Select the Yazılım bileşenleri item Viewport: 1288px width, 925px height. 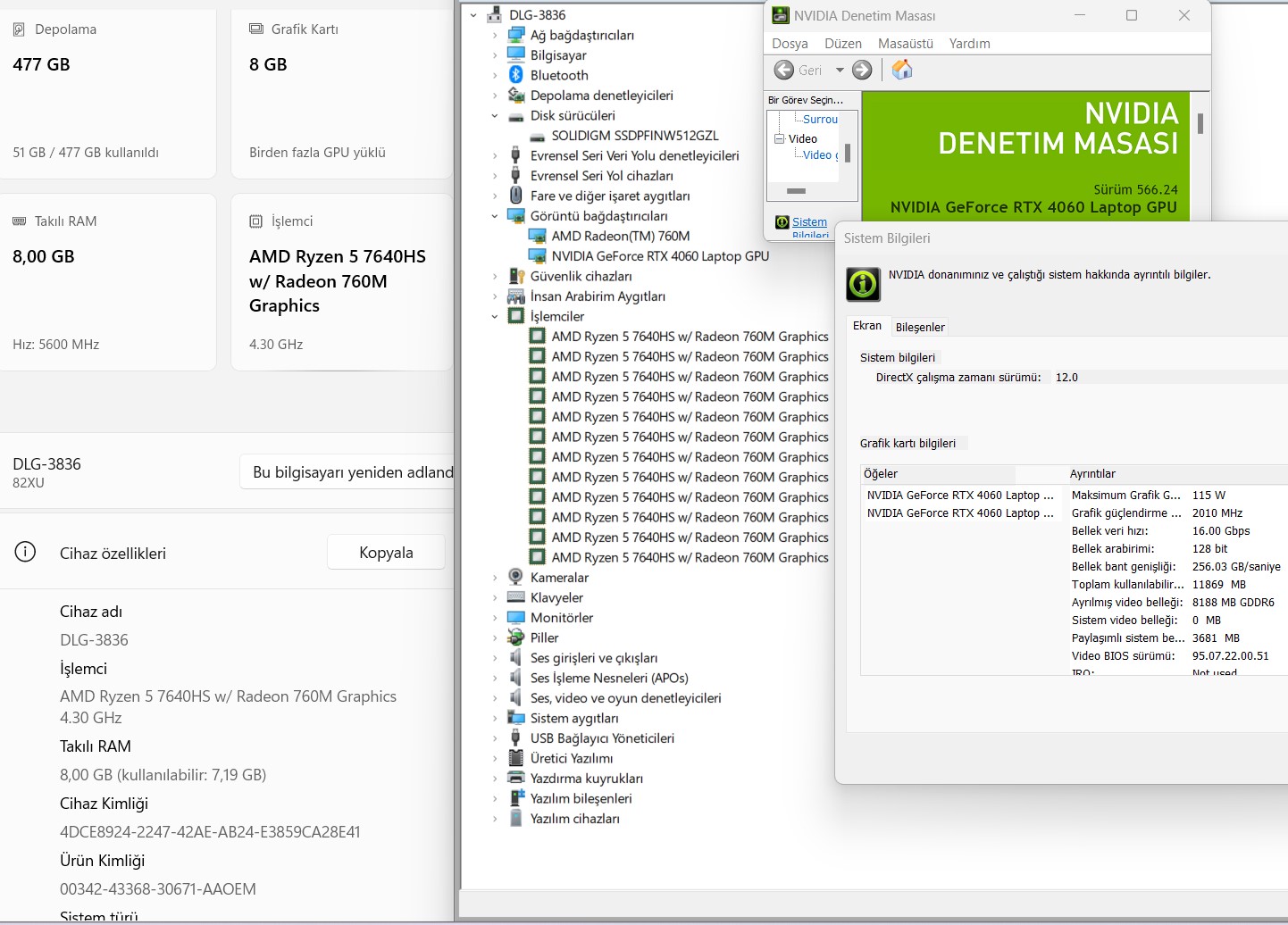tap(581, 798)
